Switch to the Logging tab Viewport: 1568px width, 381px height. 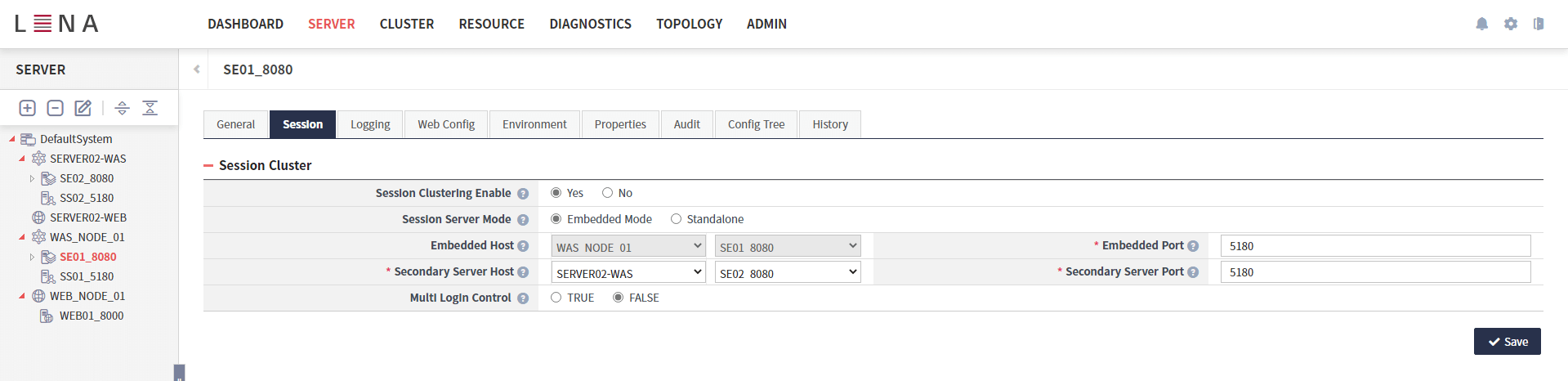click(370, 124)
